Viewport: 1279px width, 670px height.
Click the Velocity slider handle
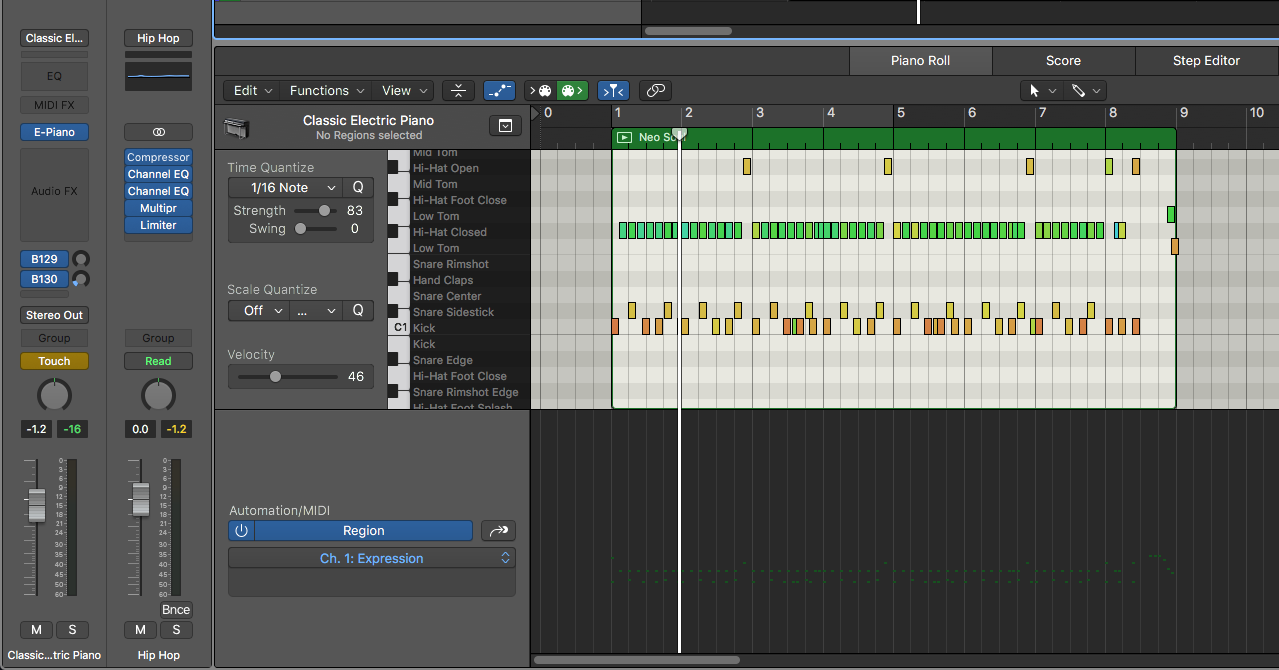275,377
